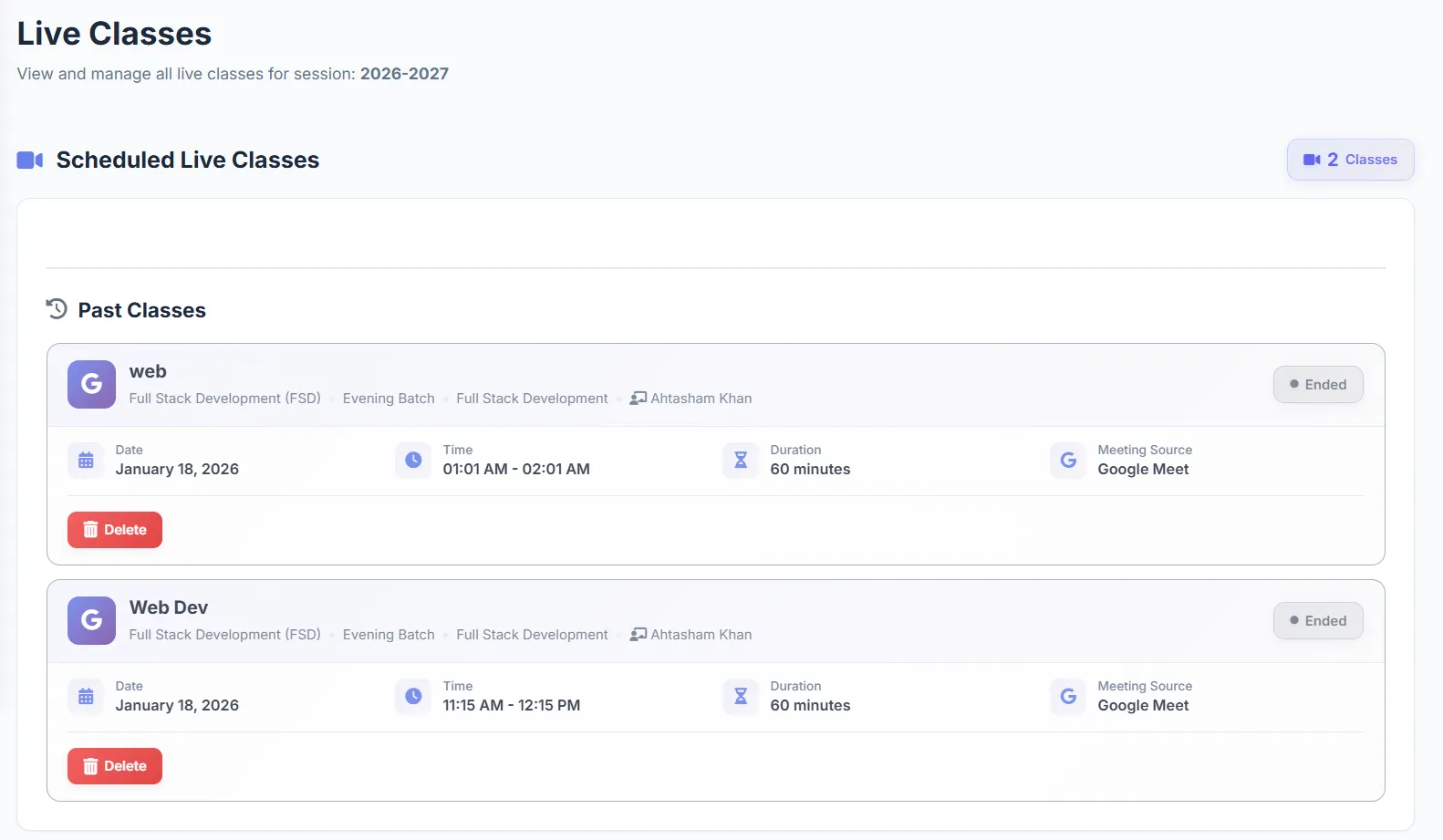The height and width of the screenshot is (840, 1443).
Task: Delete the web live class
Action: [x=115, y=530]
